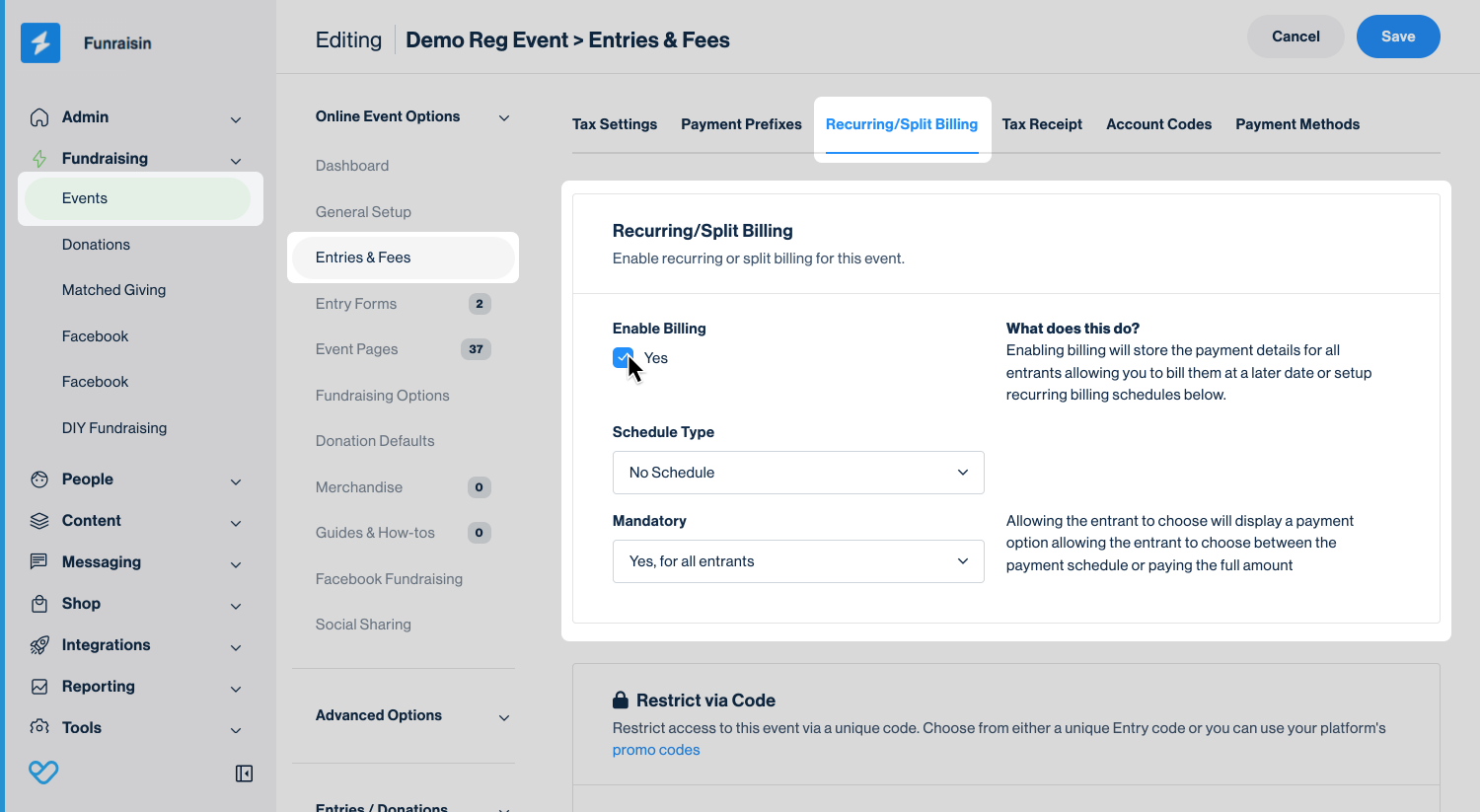Click the Integrations rocket icon
Viewport: 1480px width, 812px height.
click(x=39, y=645)
